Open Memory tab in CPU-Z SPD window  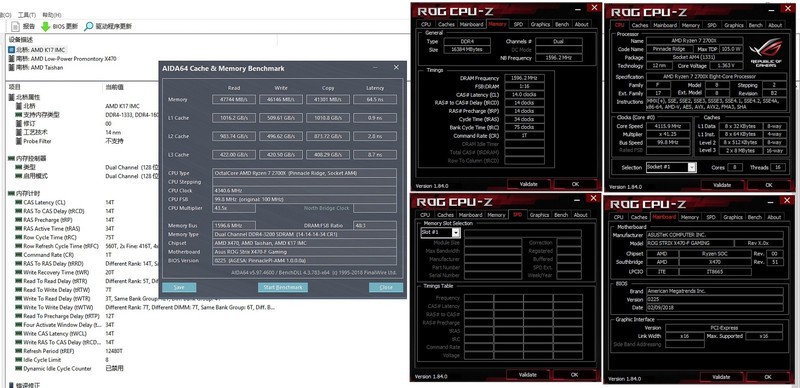click(x=496, y=215)
